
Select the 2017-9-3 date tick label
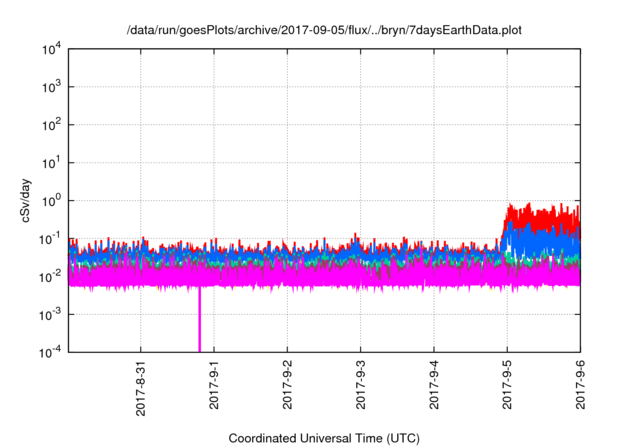(360, 384)
